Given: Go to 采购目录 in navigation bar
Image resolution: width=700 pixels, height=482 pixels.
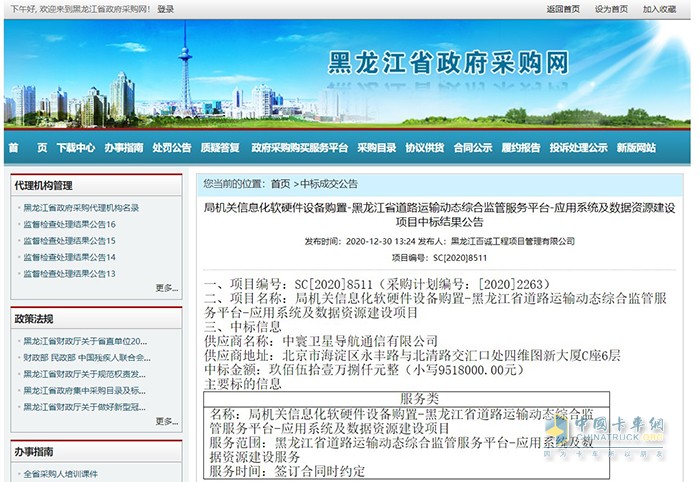Looking at the screenshot, I should click(377, 147).
